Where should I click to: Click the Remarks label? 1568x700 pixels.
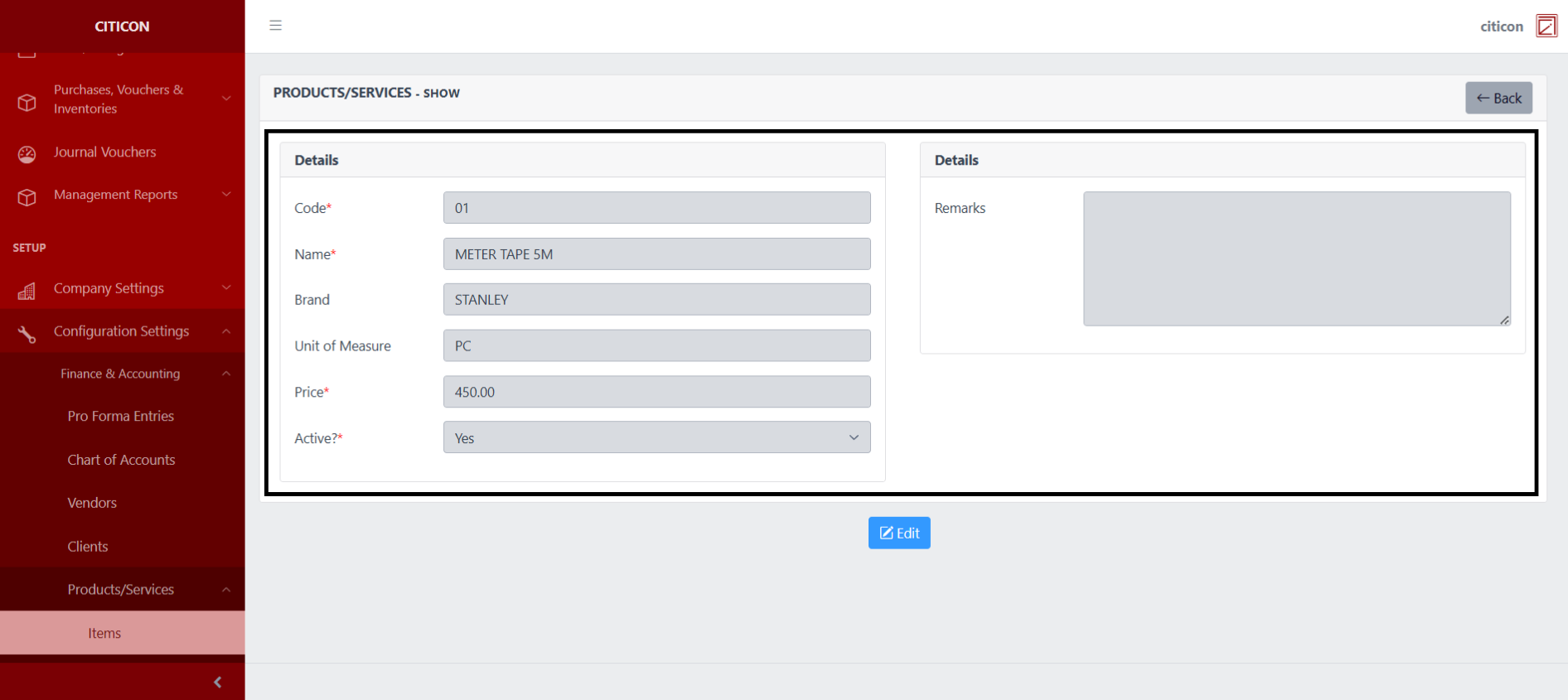[960, 208]
